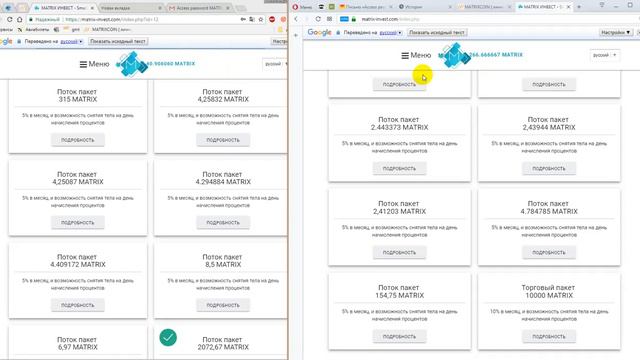Viewport: 640px width, 360px height.
Task: Open the hamburger Menu in the left window
Action: [94, 64]
